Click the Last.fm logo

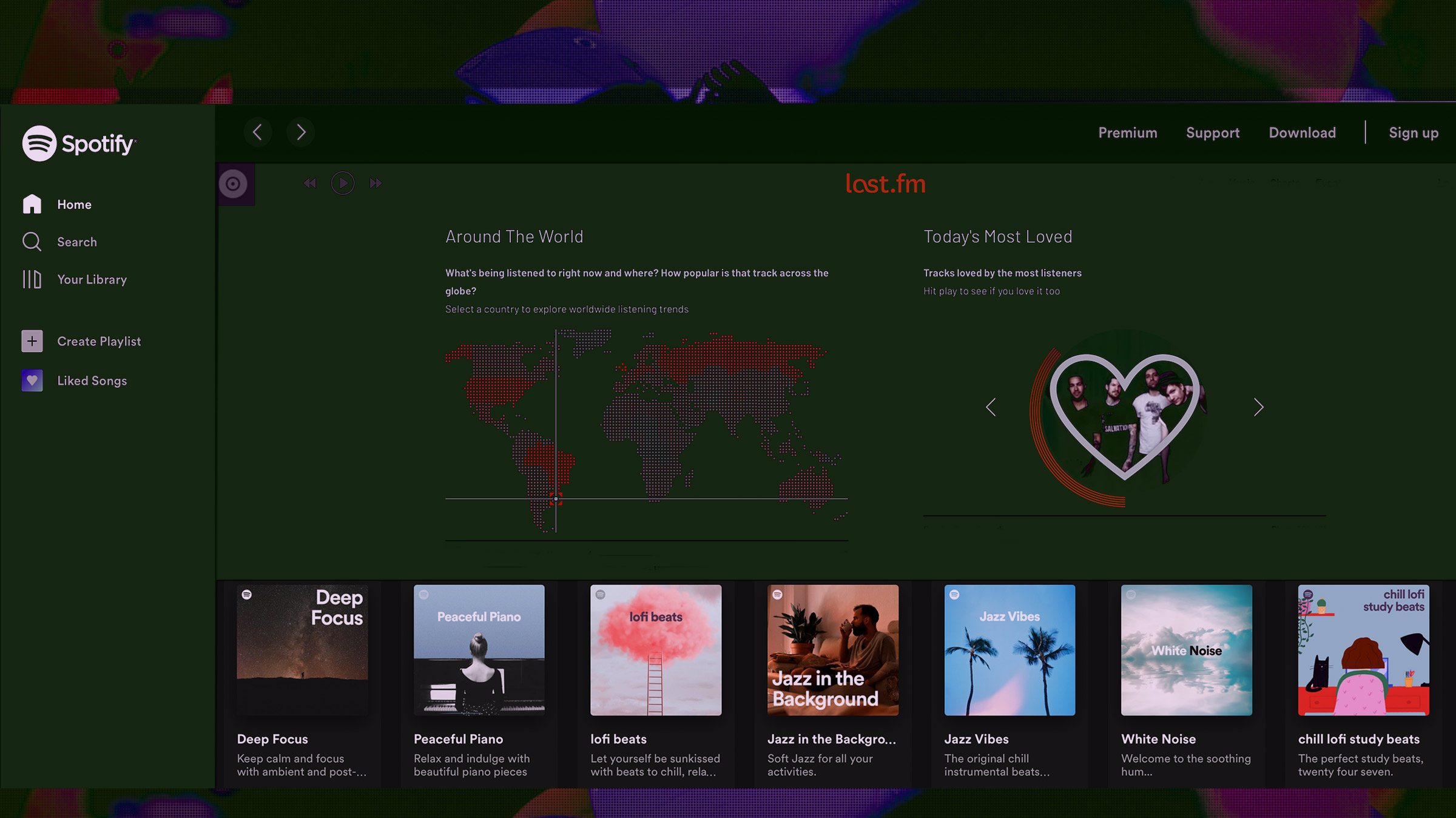click(x=886, y=184)
